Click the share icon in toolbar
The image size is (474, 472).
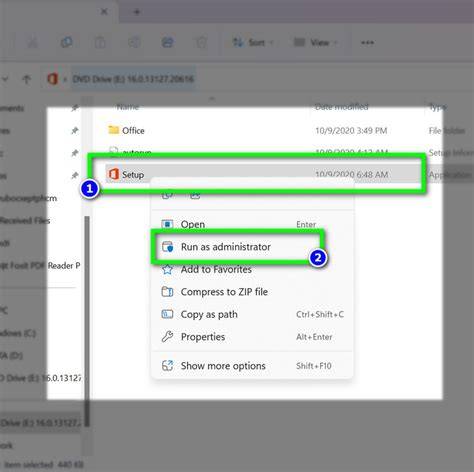[168, 42]
